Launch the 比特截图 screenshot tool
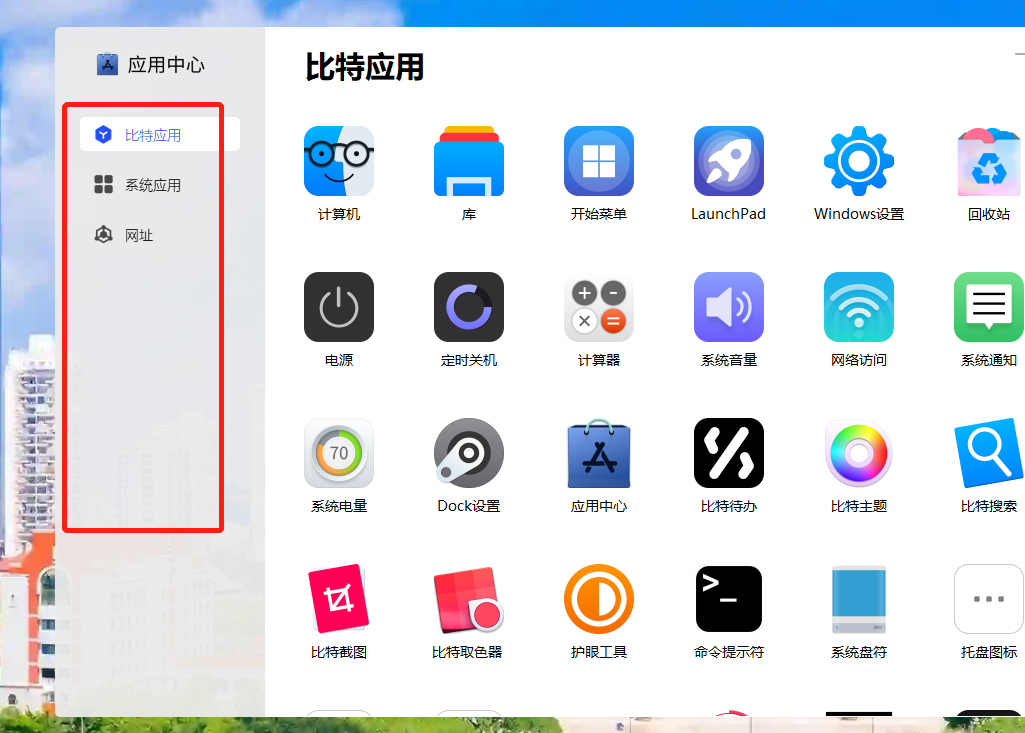This screenshot has width=1025, height=733. pos(339,599)
